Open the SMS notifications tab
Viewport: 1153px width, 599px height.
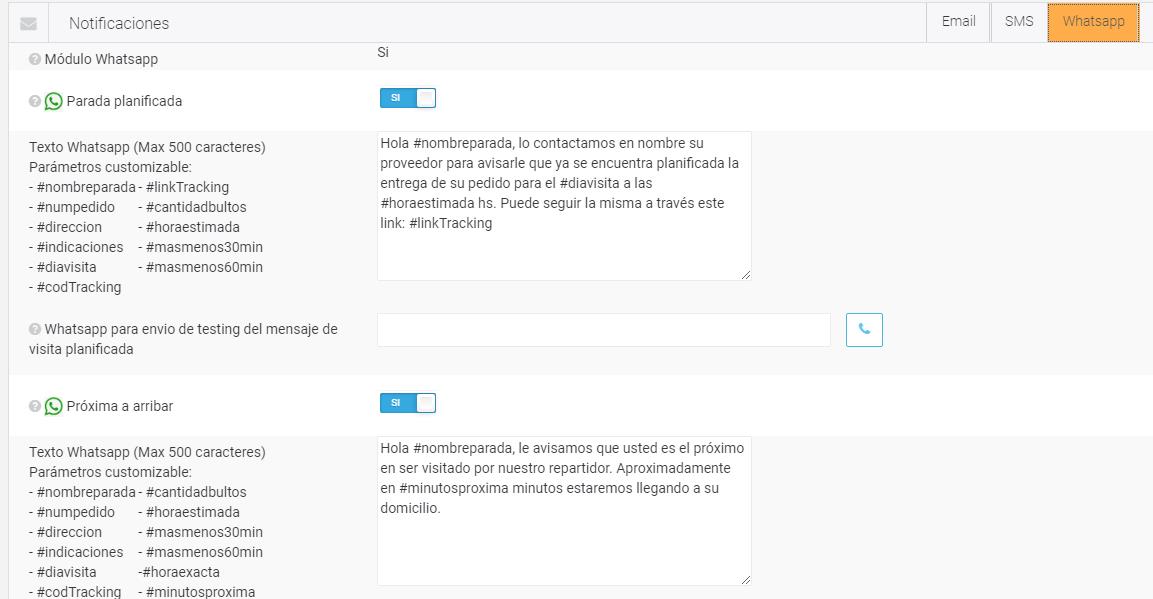click(x=1018, y=22)
